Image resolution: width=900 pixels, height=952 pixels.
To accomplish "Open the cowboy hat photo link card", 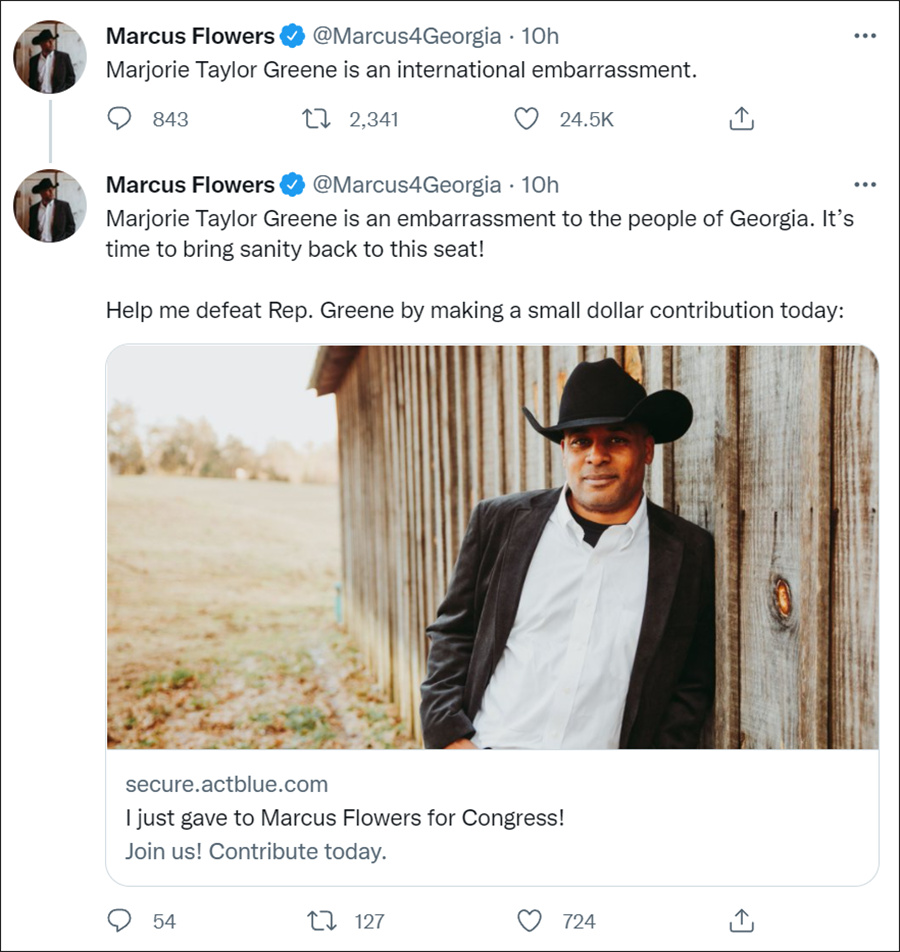I will (492, 547).
